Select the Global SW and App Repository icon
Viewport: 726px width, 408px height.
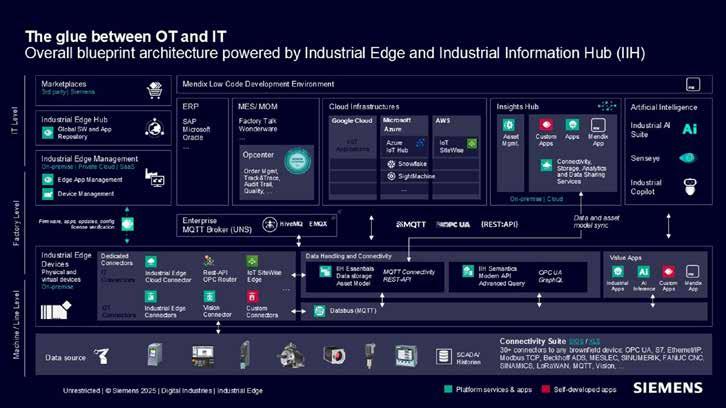click(48, 133)
